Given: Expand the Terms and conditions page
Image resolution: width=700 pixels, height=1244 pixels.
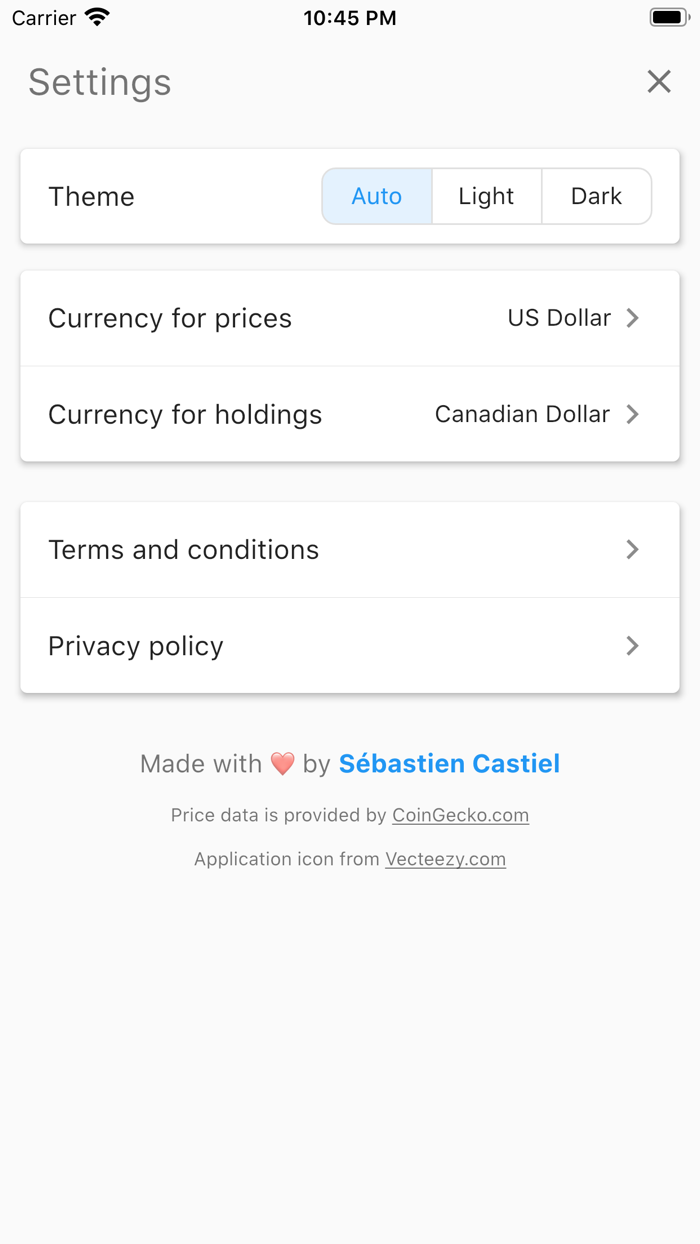Looking at the screenshot, I should 350,549.
